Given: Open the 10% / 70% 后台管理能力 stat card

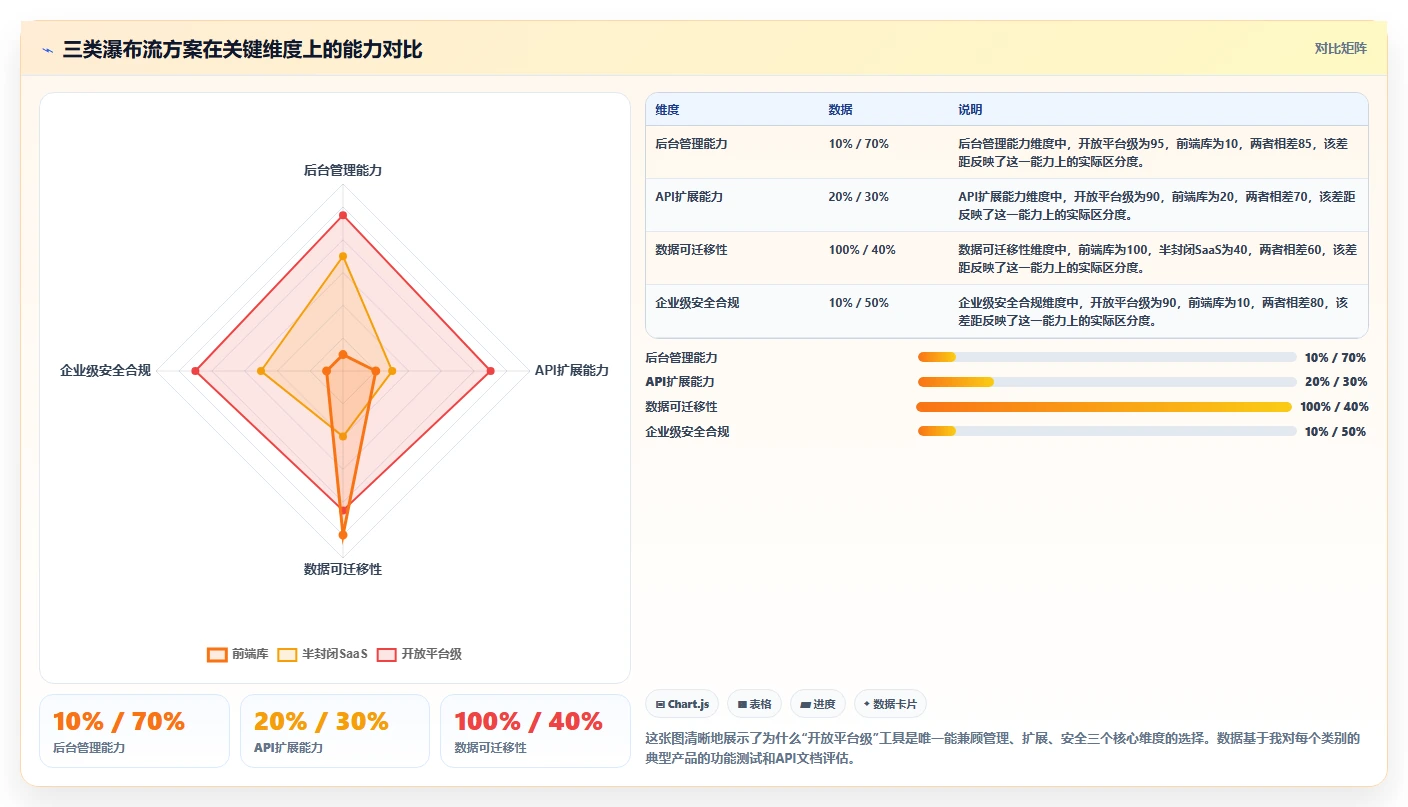Looking at the screenshot, I should (134, 731).
